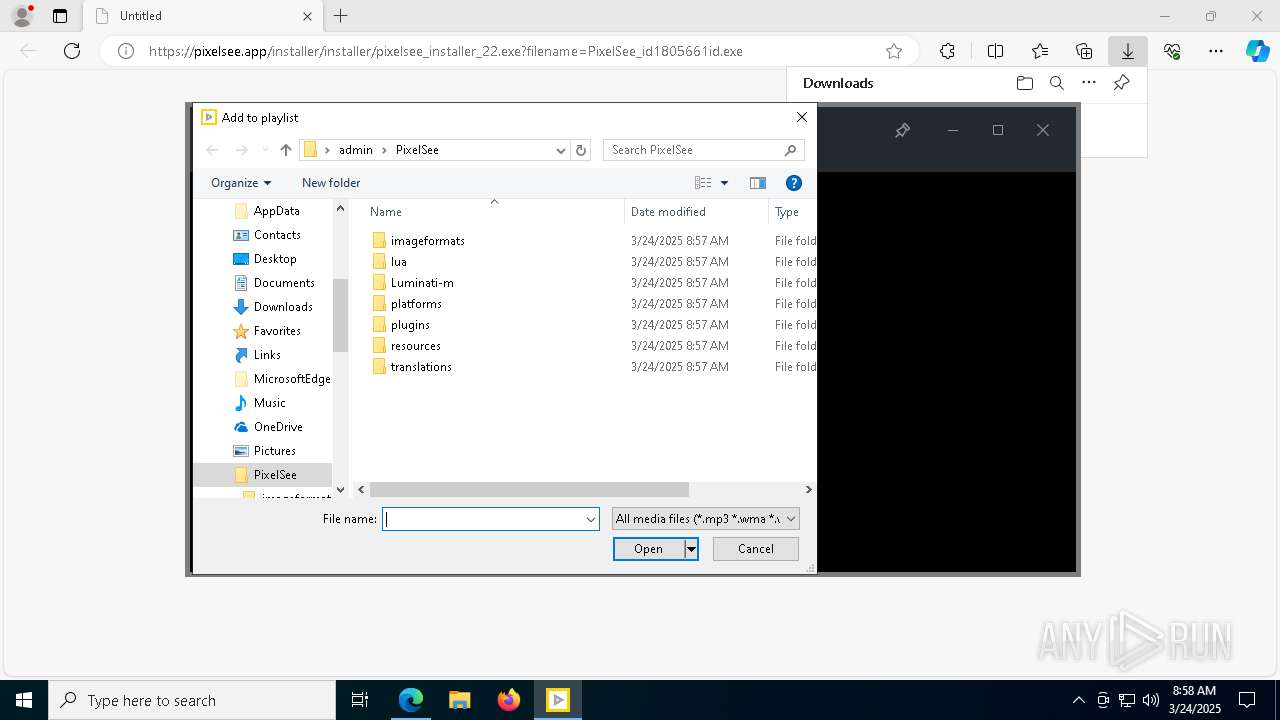This screenshot has height=720, width=1280.
Task: Open a new tab in Edge
Action: pos(341,16)
